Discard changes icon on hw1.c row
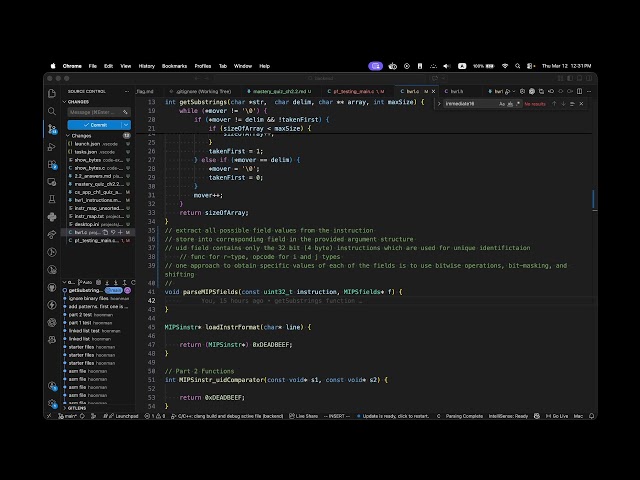Image resolution: width=640 pixels, height=480 pixels. point(113,232)
